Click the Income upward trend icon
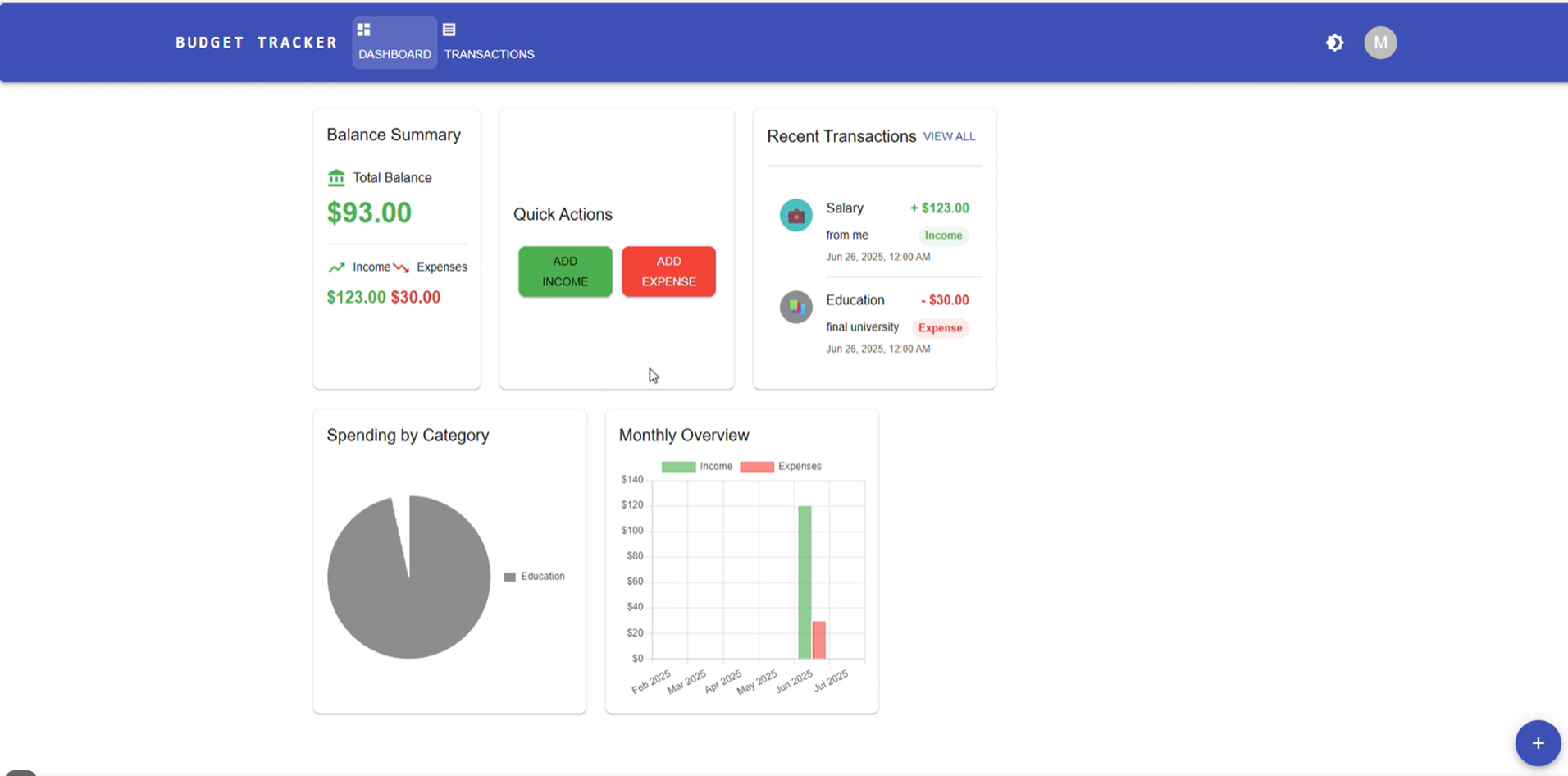The height and width of the screenshot is (776, 1568). tap(336, 267)
